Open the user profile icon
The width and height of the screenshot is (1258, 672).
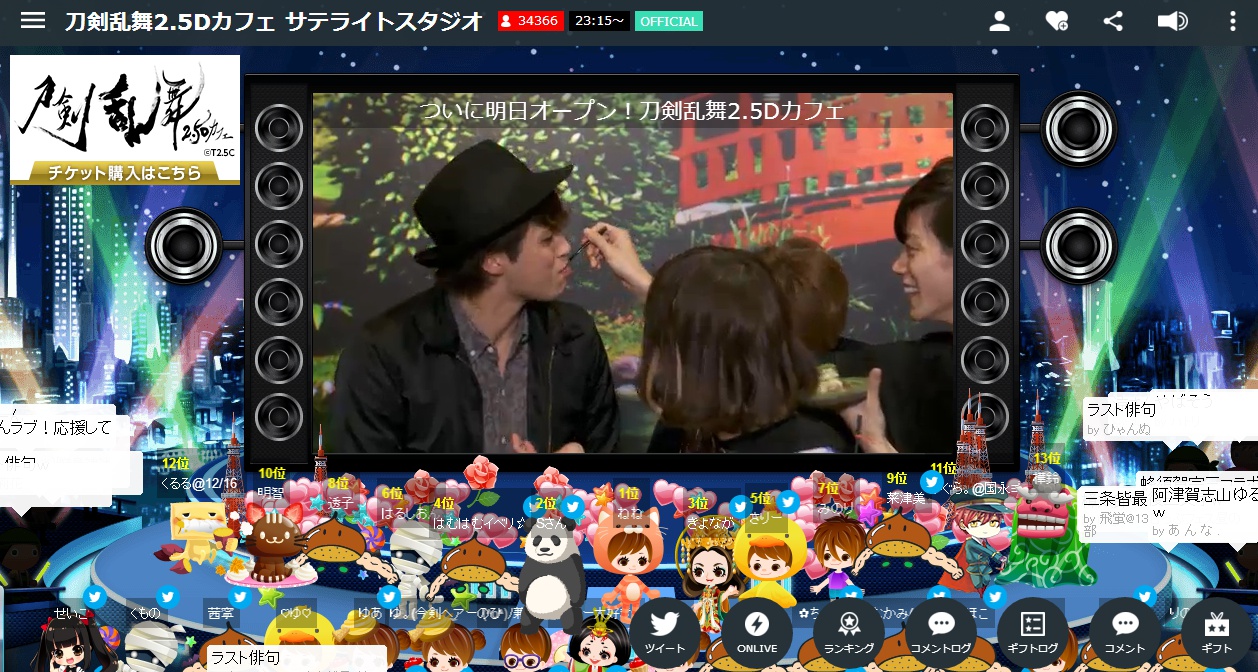(x=999, y=21)
